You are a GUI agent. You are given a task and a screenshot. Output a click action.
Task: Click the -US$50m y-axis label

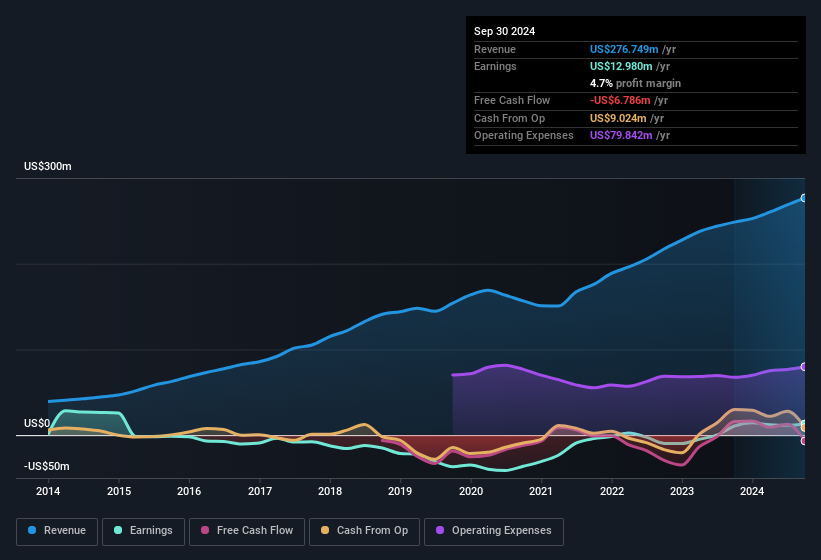(47, 466)
